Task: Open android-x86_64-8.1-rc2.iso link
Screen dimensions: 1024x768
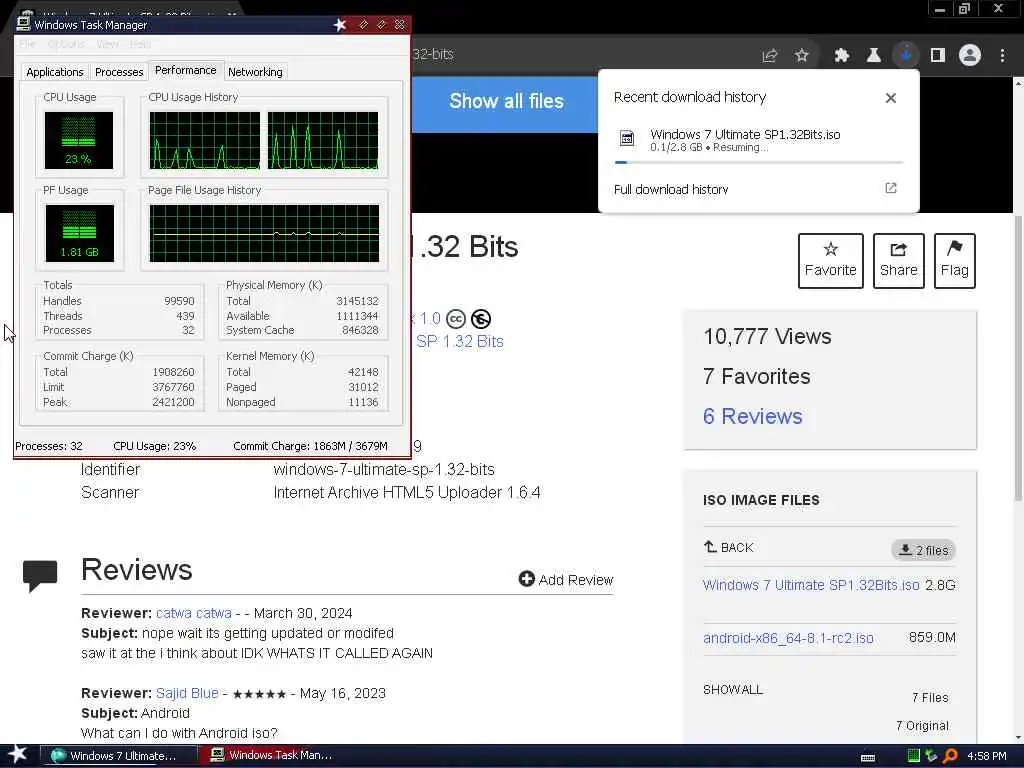Action: point(788,638)
